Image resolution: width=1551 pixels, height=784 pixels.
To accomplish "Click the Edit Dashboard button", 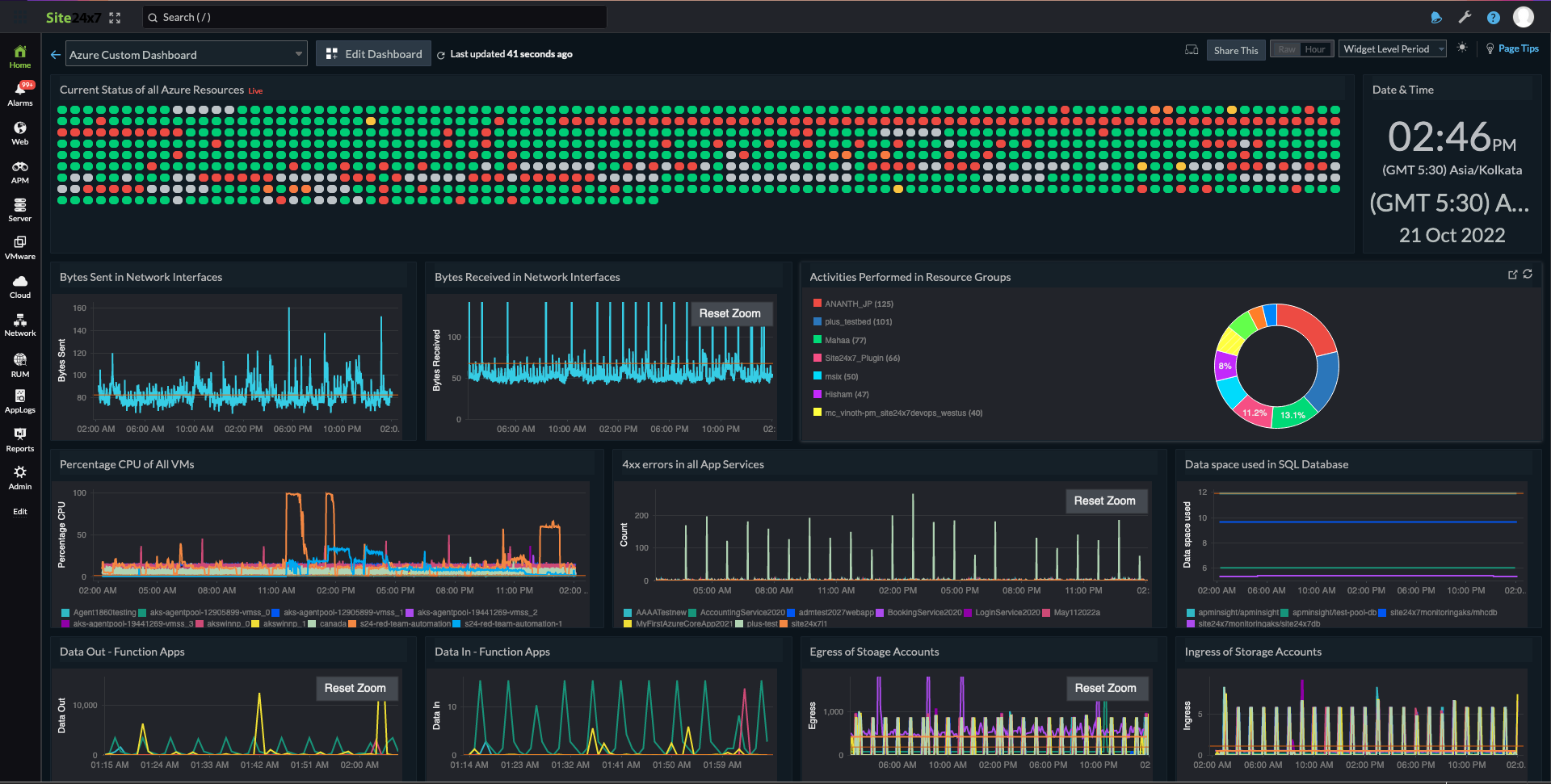I will coord(373,53).
